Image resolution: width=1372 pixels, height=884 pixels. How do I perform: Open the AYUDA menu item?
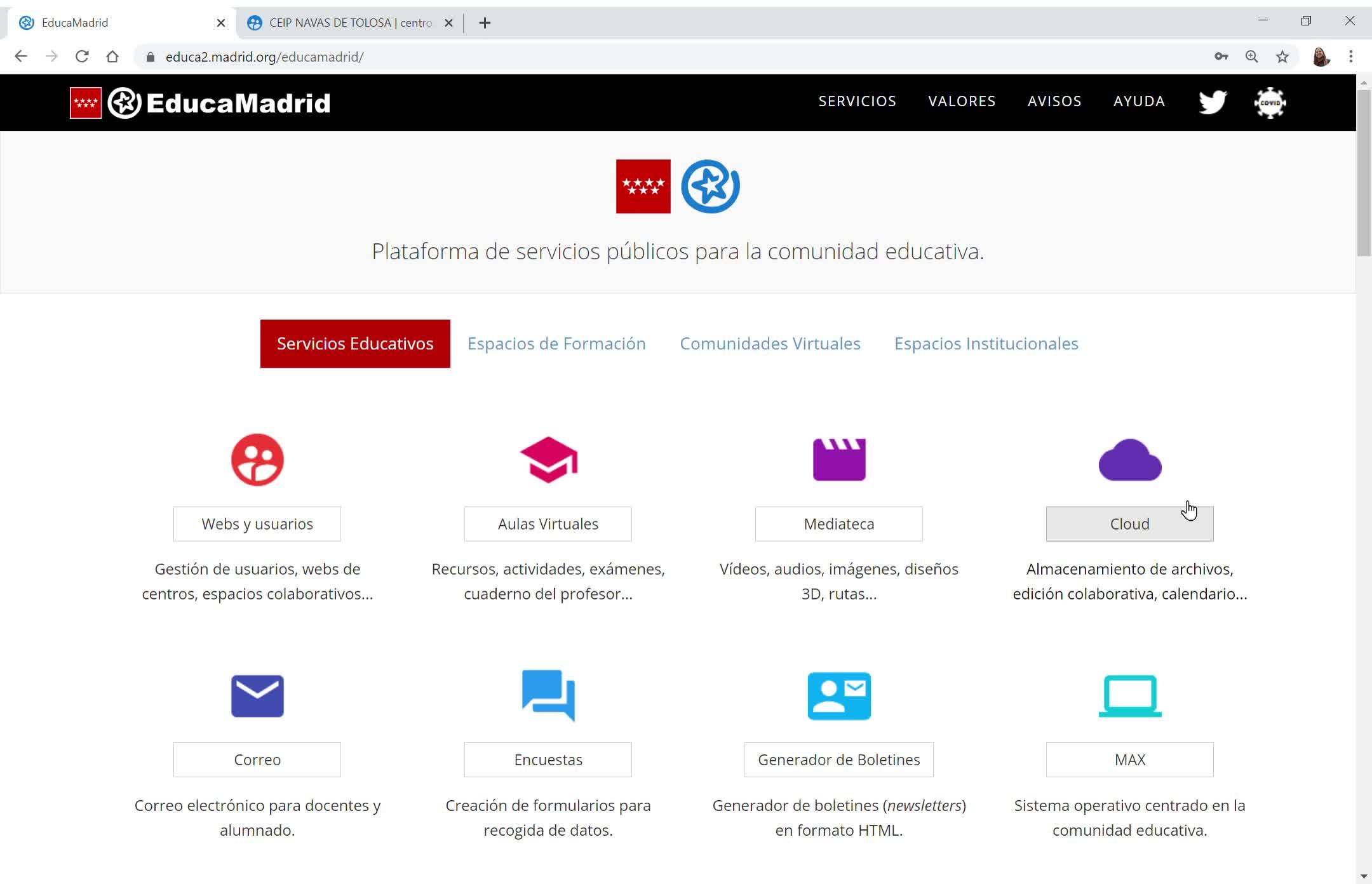click(1139, 101)
